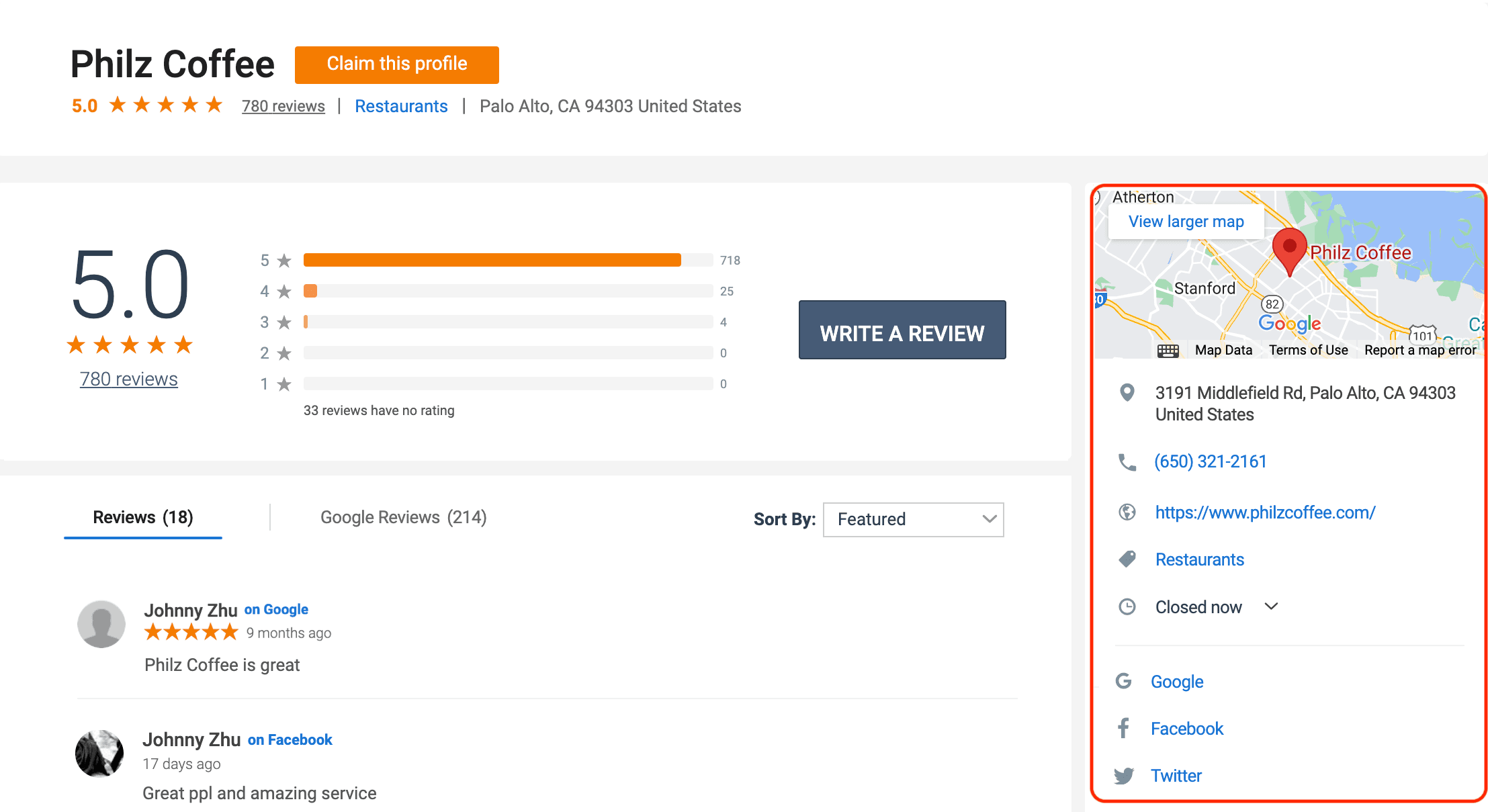Click the 5-star rating bar with 718 reviews
Screen dimensions: 1488x812
[509, 260]
